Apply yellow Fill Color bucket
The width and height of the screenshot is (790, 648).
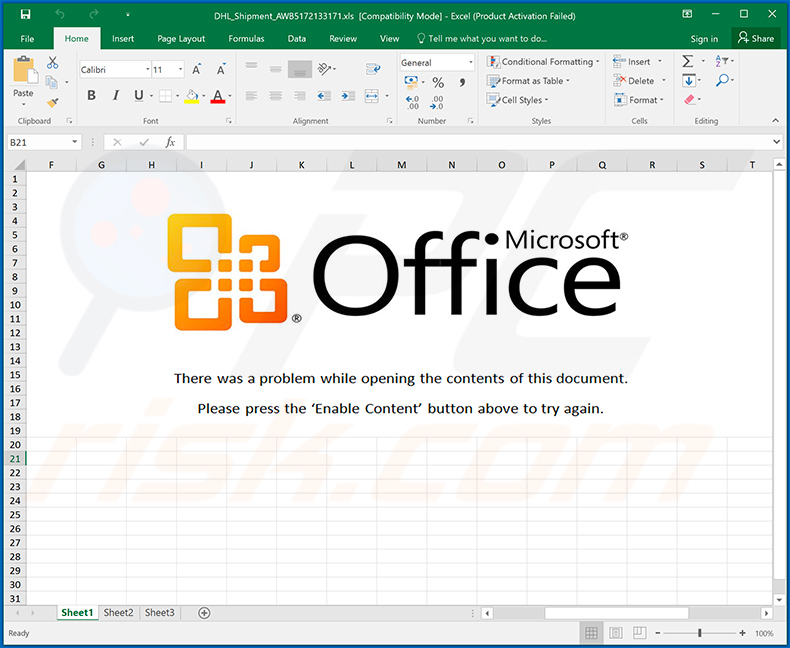pyautogui.click(x=192, y=96)
